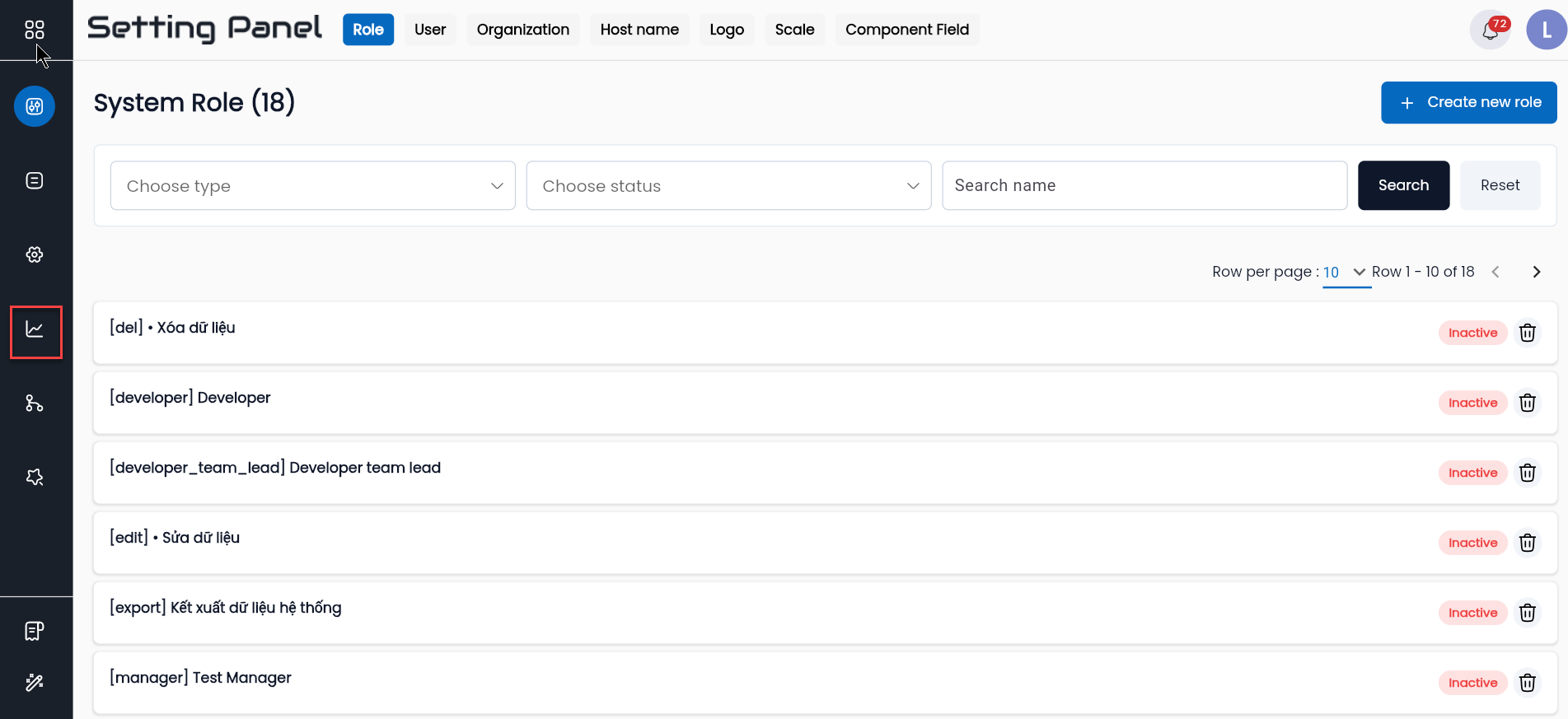Viewport: 1568px width, 719px height.
Task: Toggle Inactive status of Test Manager role
Action: [1473, 683]
